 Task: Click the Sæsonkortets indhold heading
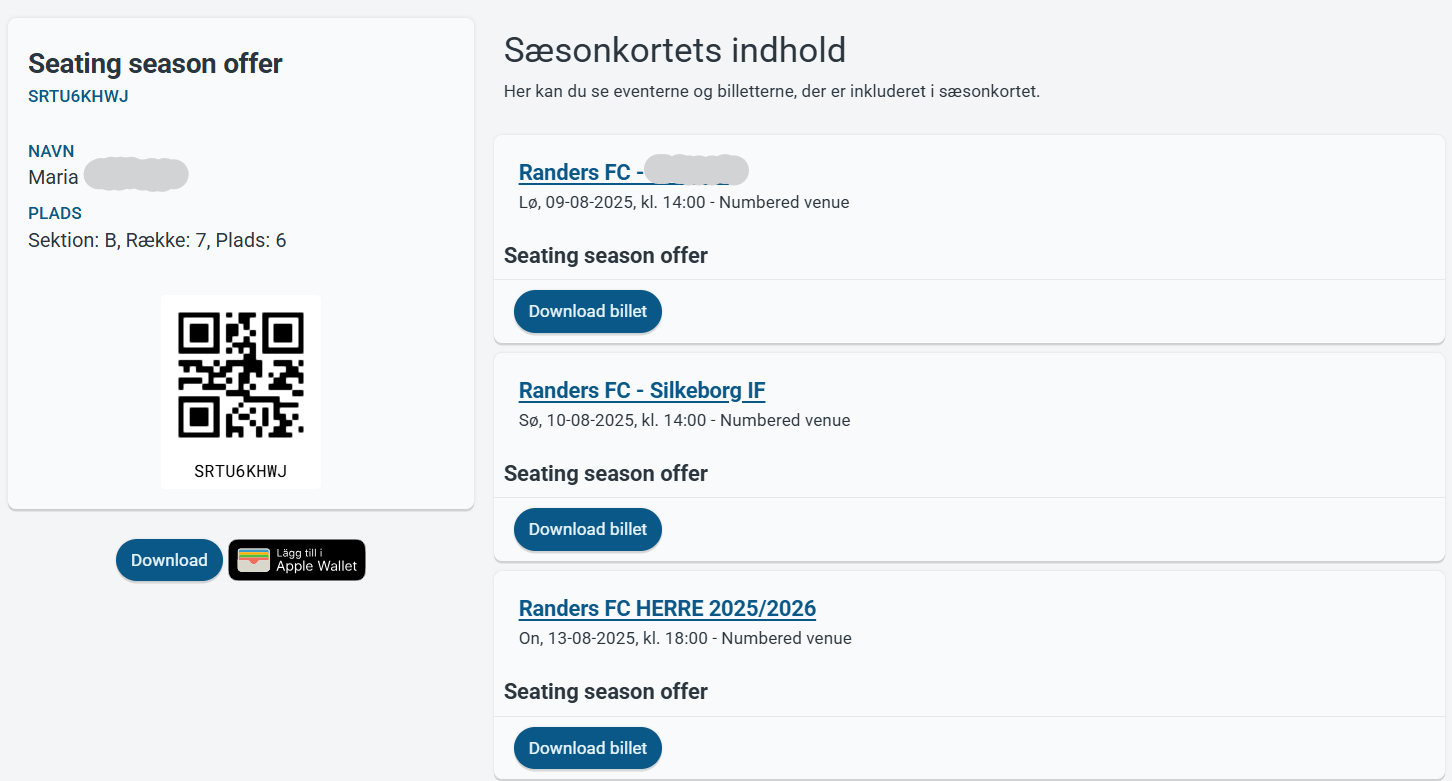[x=675, y=49]
